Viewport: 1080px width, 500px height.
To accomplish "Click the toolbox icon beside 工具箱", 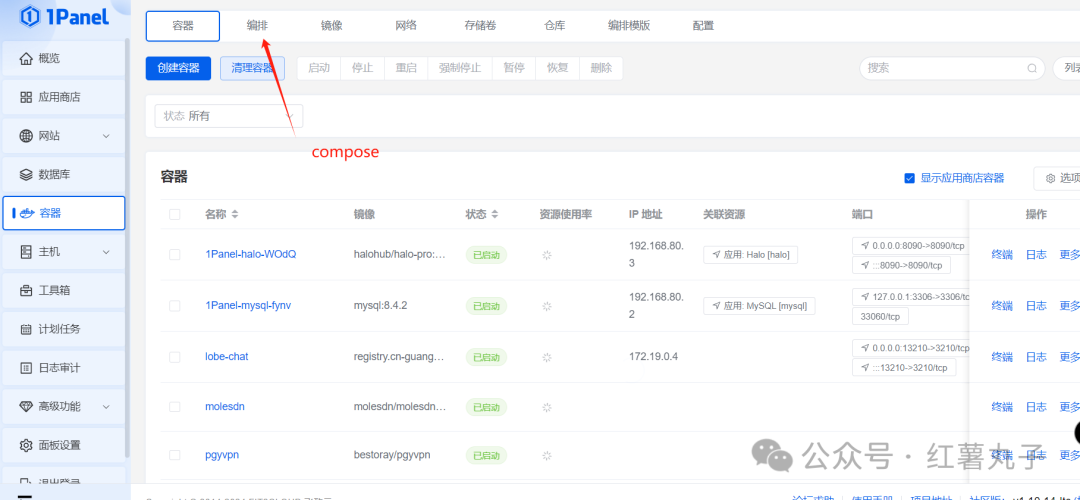I will click(x=26, y=291).
